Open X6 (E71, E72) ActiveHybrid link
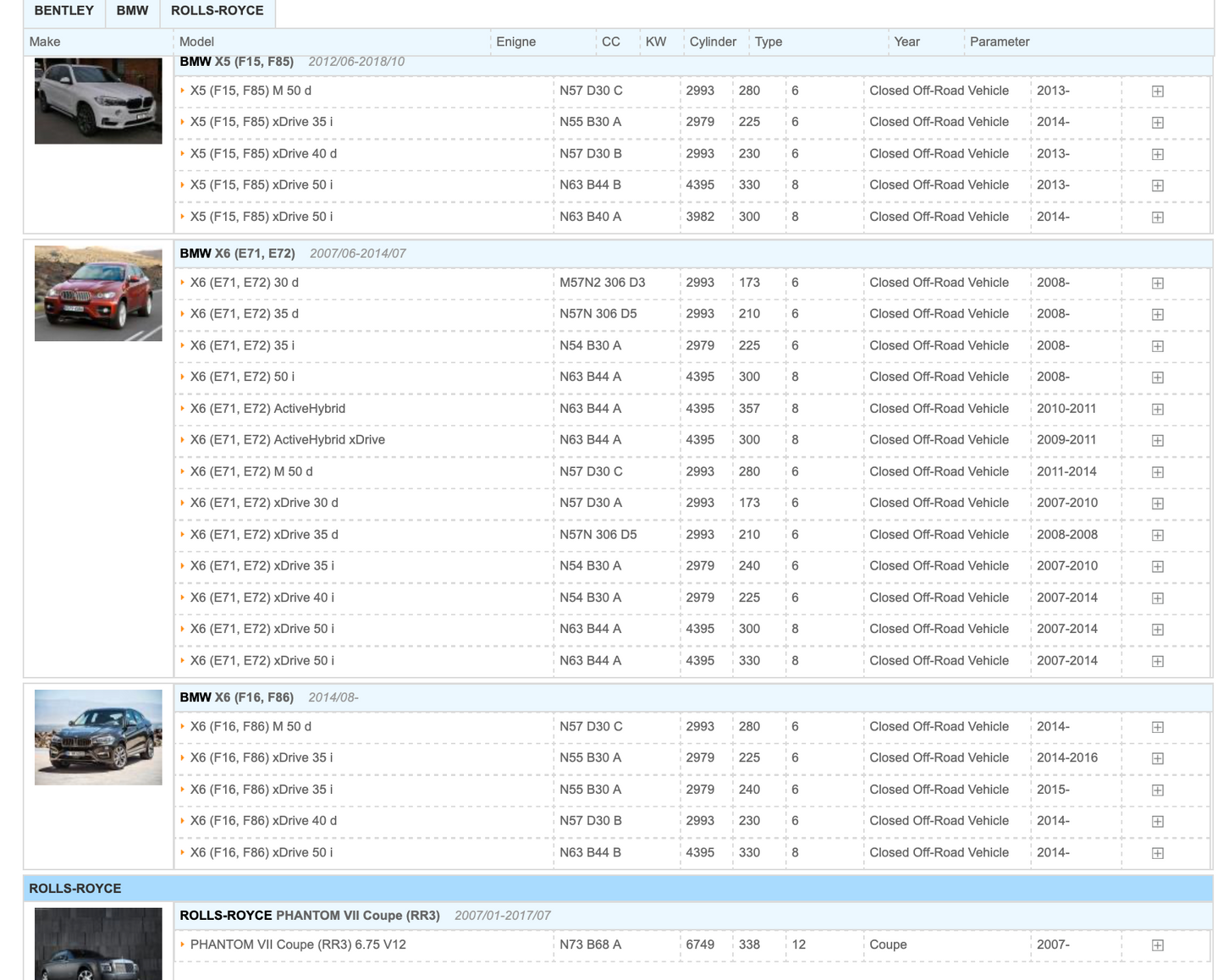The width and height of the screenshot is (1223, 980). 267,408
